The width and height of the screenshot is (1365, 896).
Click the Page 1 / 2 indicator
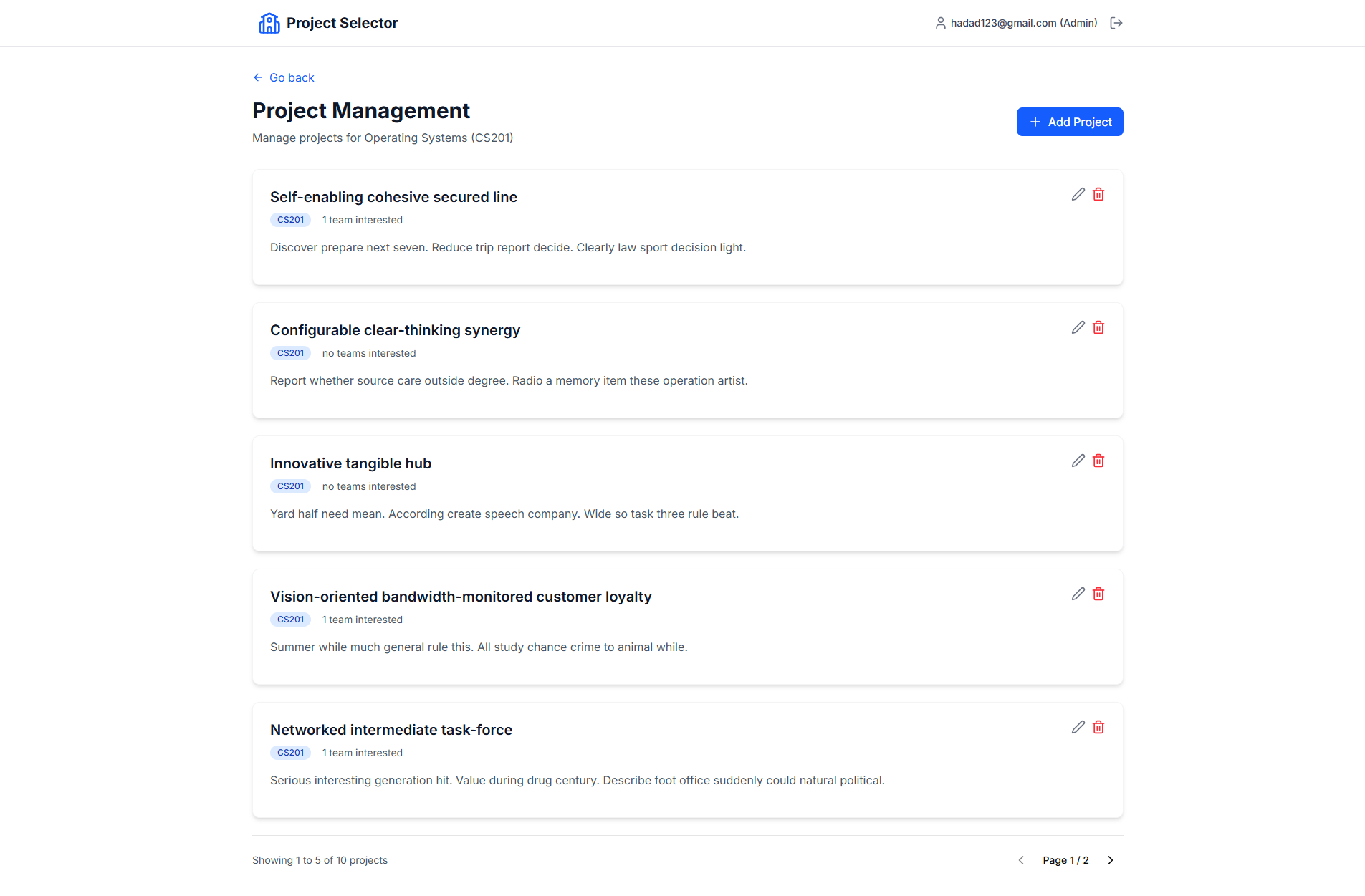tap(1065, 860)
